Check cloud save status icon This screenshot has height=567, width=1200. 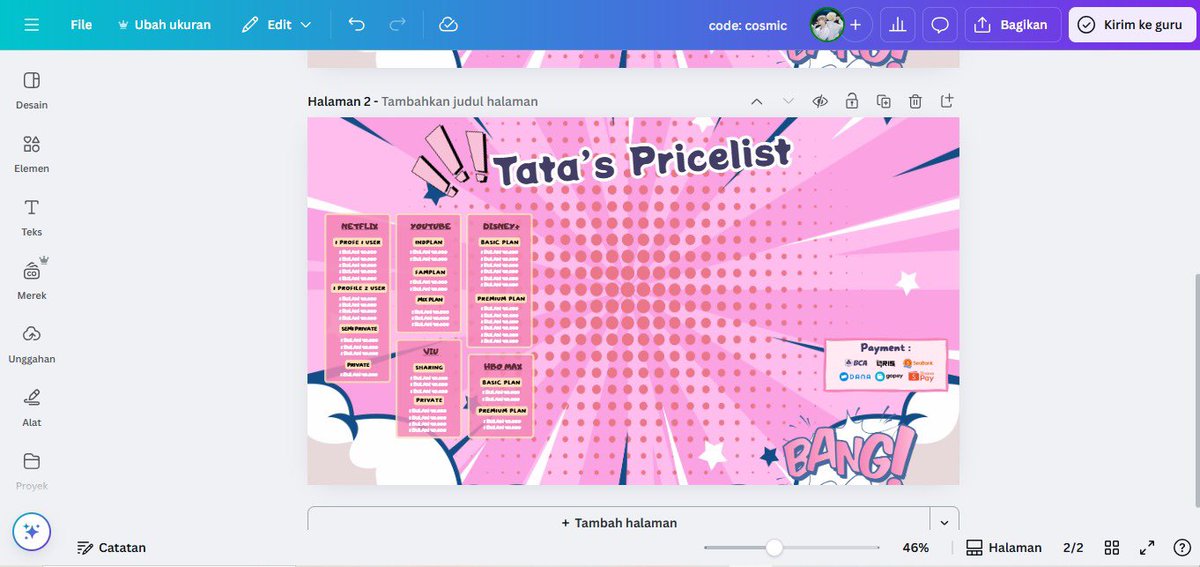point(448,24)
